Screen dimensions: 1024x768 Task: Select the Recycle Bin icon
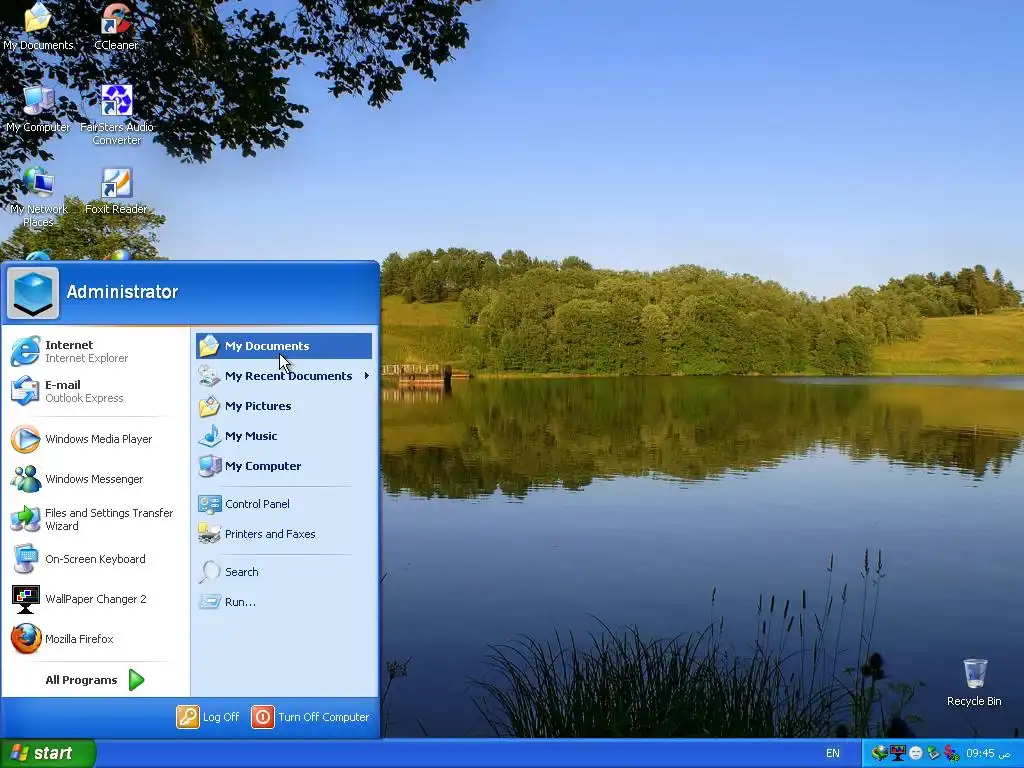974,682
